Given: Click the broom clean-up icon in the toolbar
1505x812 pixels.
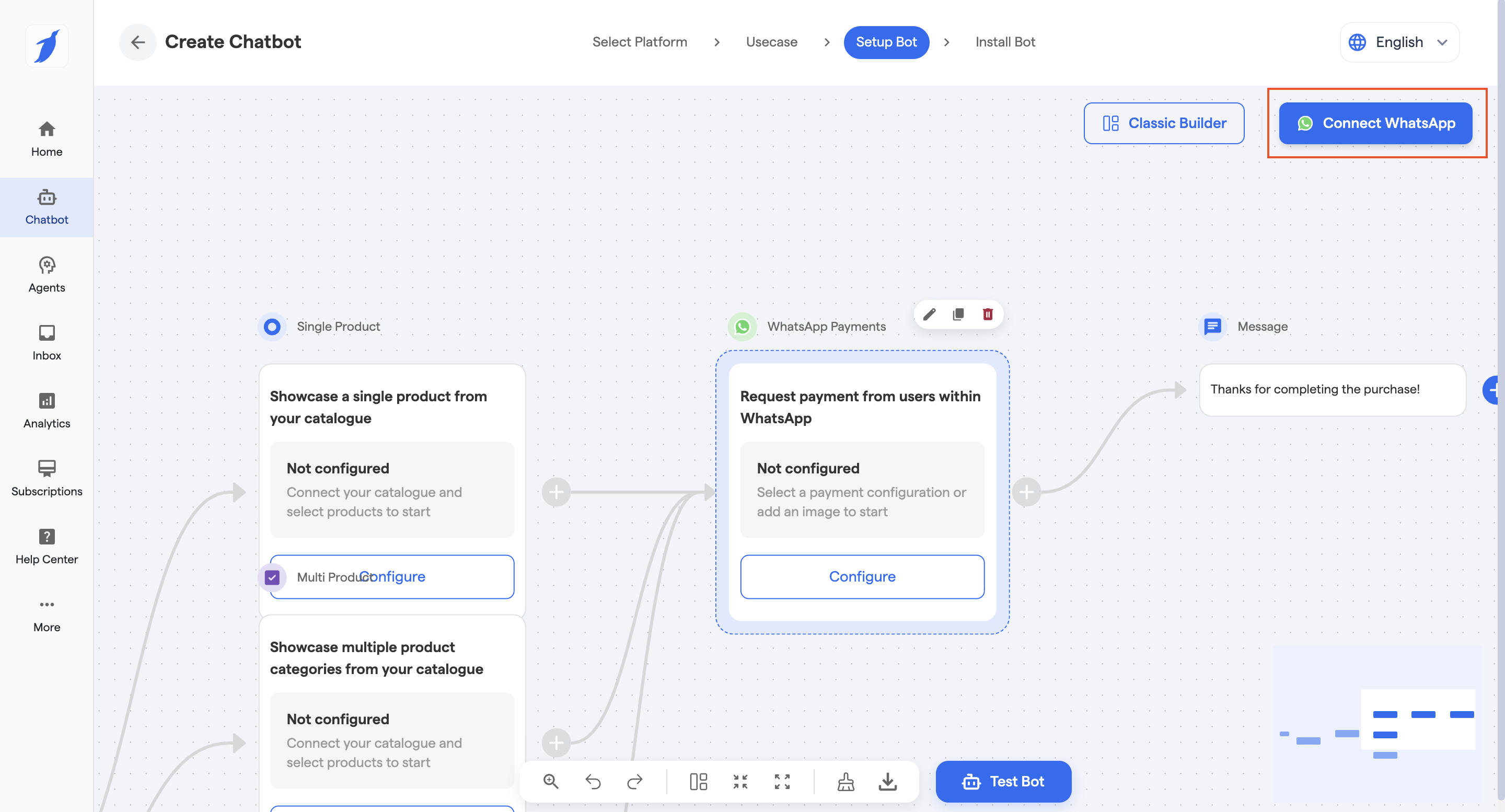Looking at the screenshot, I should click(x=846, y=781).
